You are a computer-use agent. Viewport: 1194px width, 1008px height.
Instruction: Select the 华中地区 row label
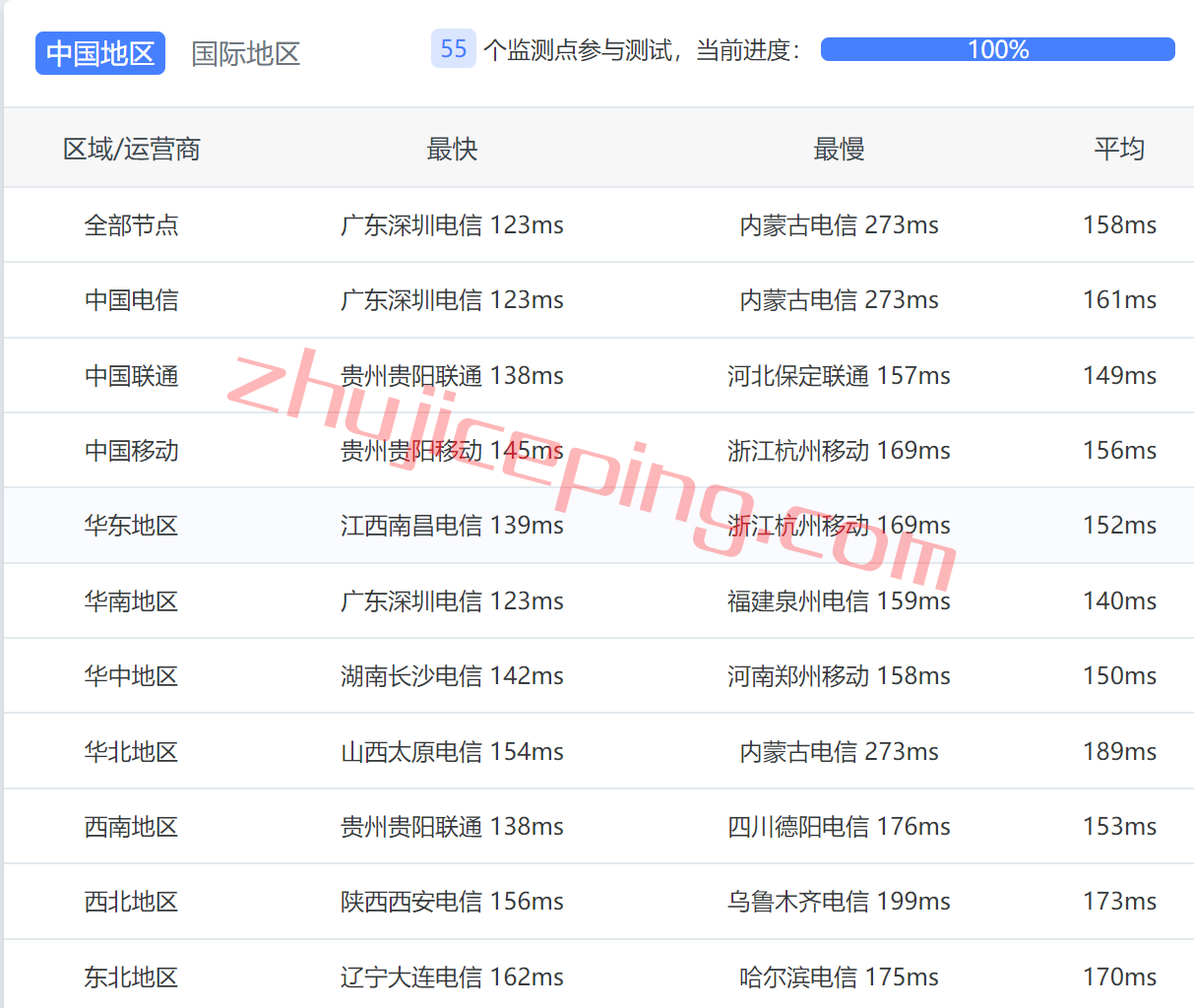tap(132, 675)
